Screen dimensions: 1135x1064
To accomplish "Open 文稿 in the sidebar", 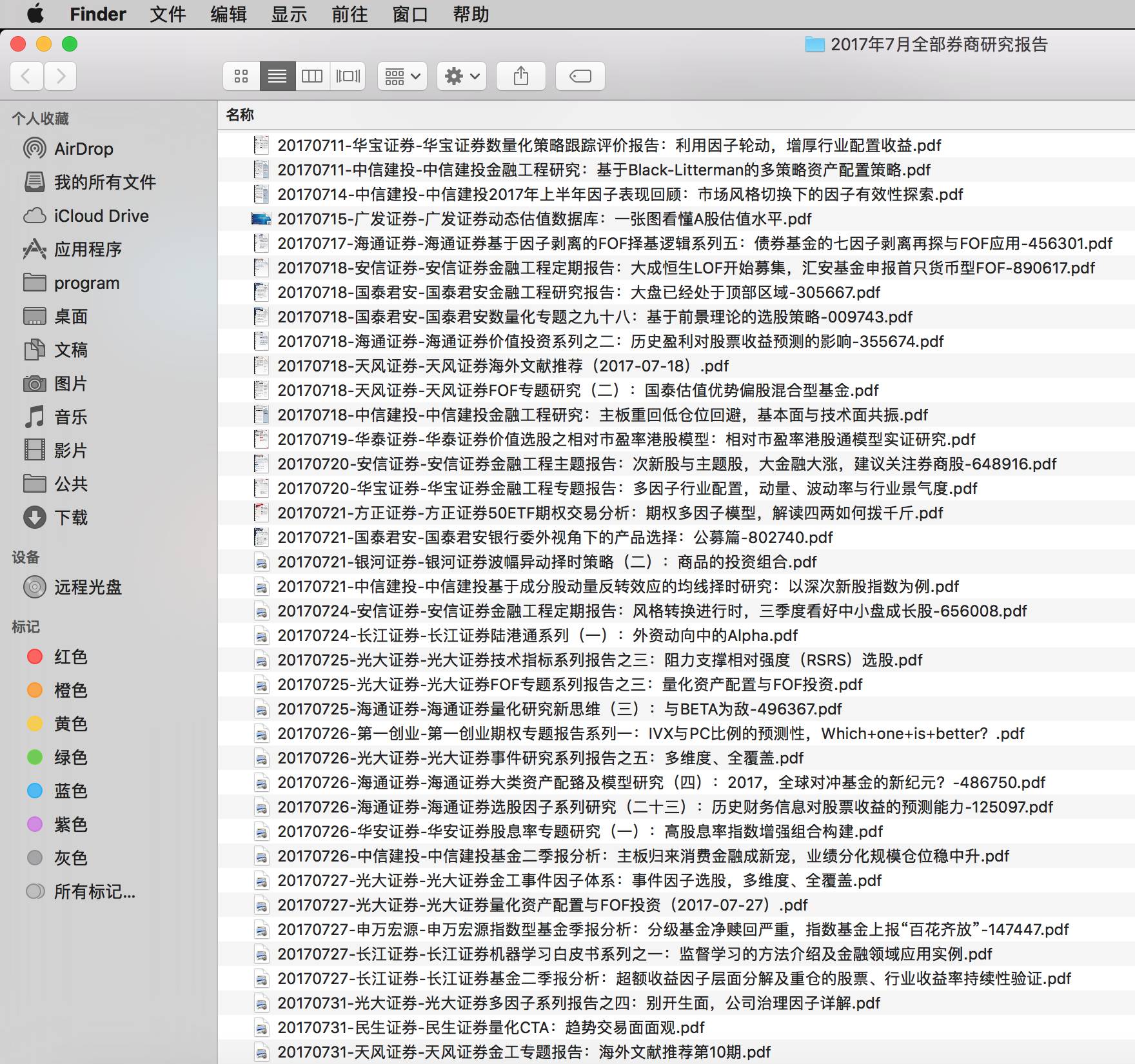I will coord(55,350).
